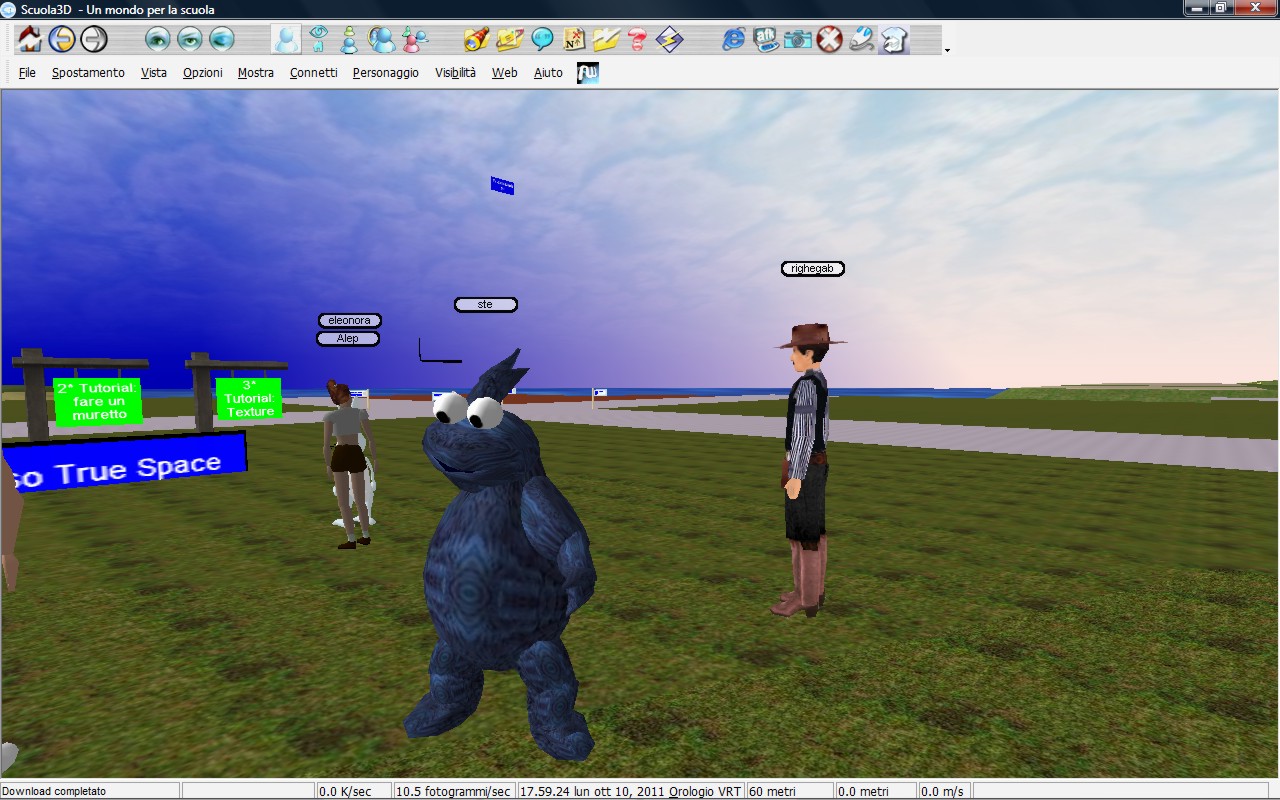The height and width of the screenshot is (800, 1280).
Task: Open the Vista menu
Action: (154, 73)
